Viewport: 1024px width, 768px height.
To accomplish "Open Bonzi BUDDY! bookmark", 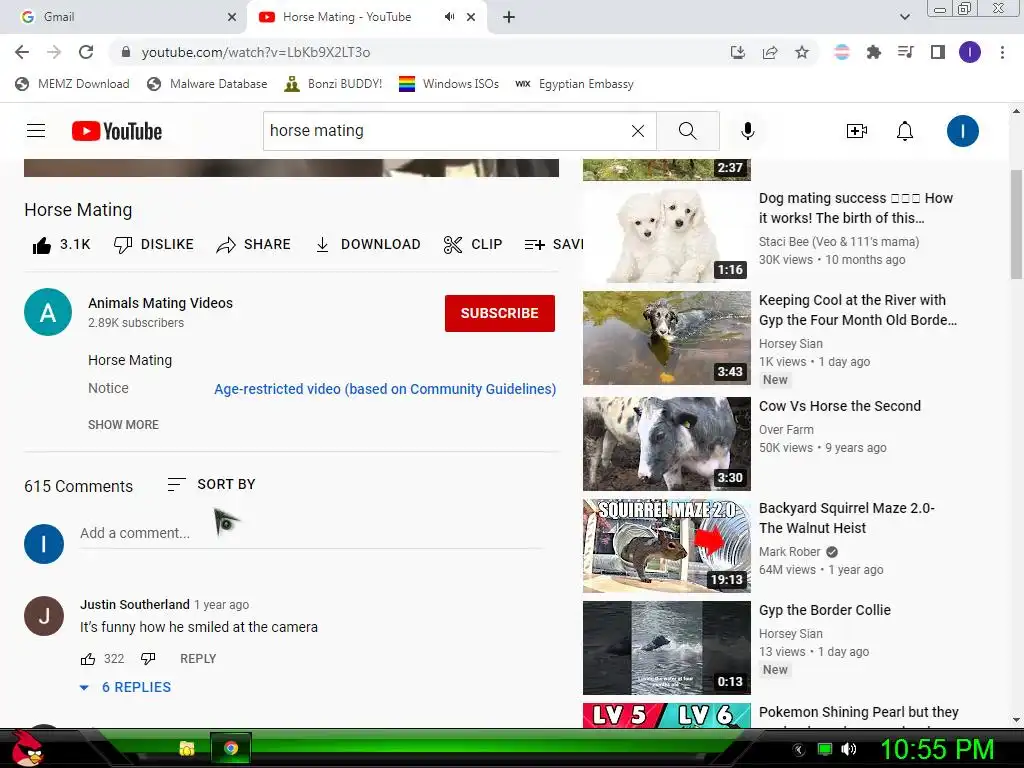I will (x=333, y=84).
